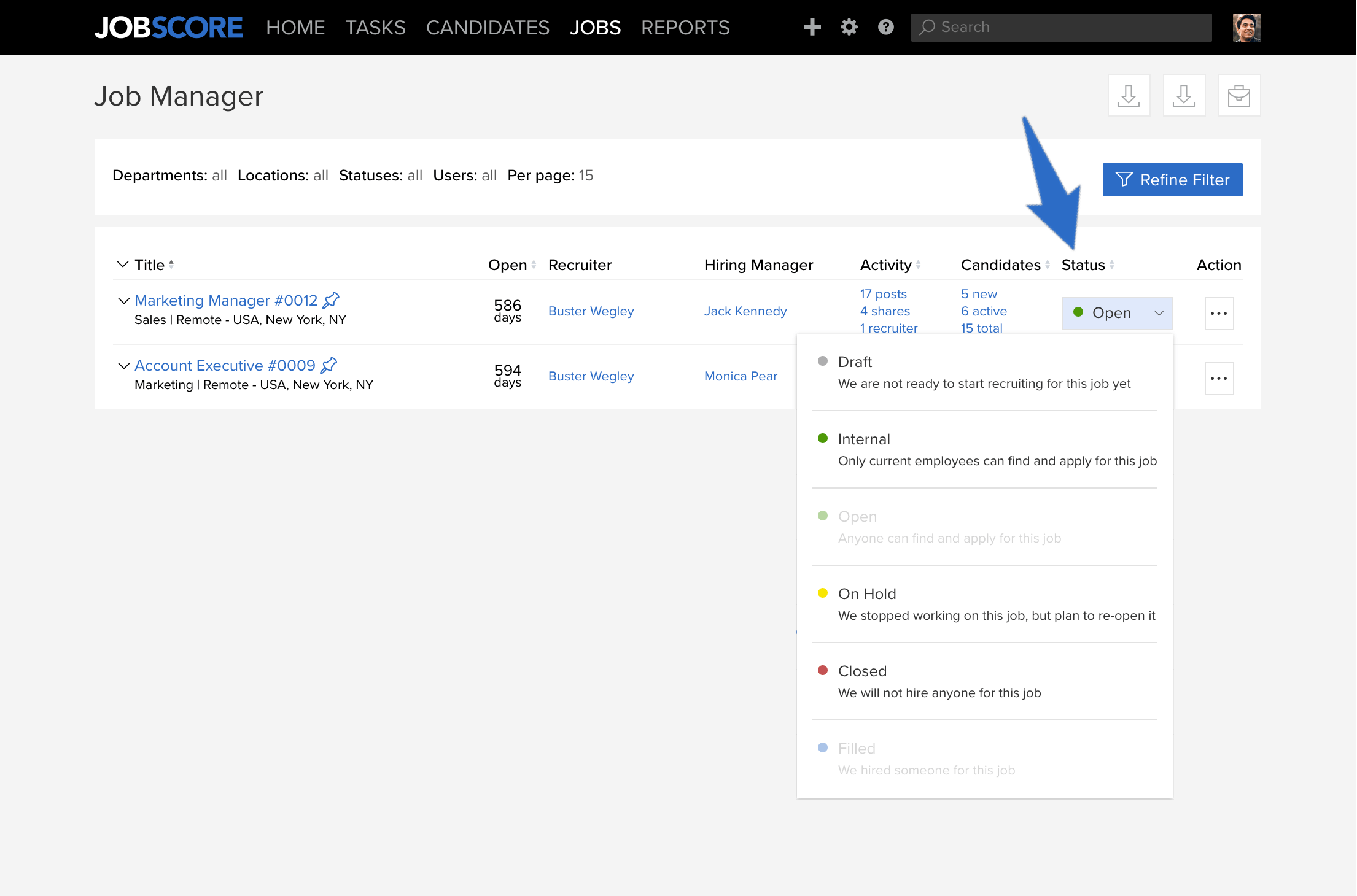
Task: Click the JobScore logo
Action: click(x=169, y=28)
